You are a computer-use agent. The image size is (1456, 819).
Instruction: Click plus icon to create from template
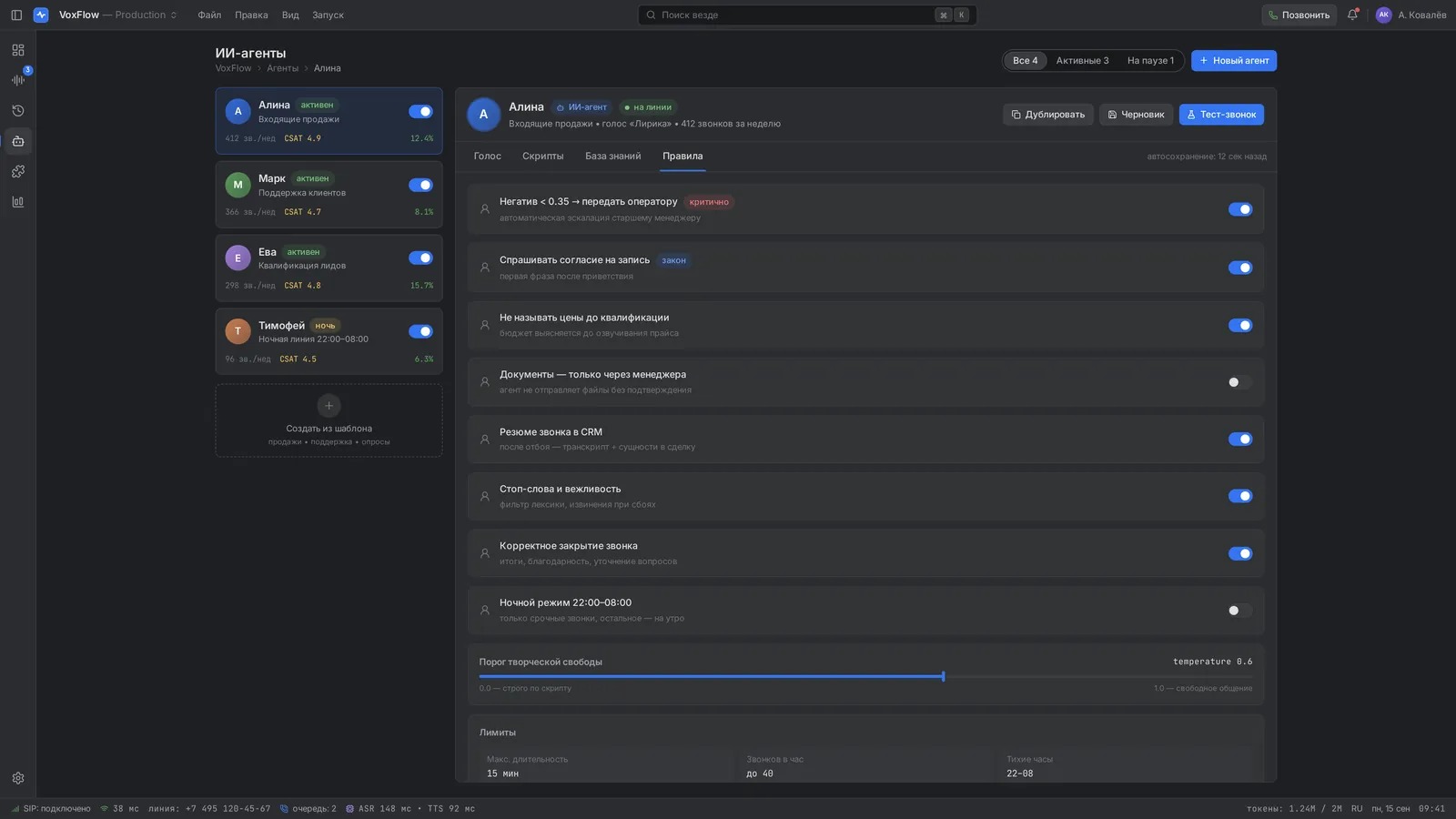[x=329, y=406]
